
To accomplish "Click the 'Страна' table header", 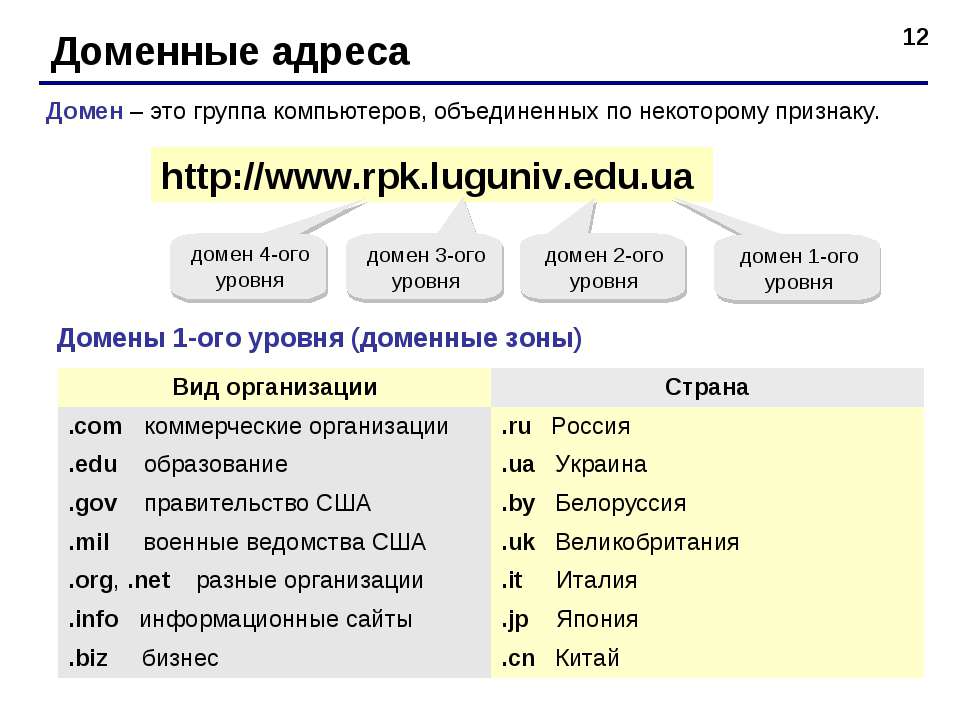I will (x=707, y=387).
